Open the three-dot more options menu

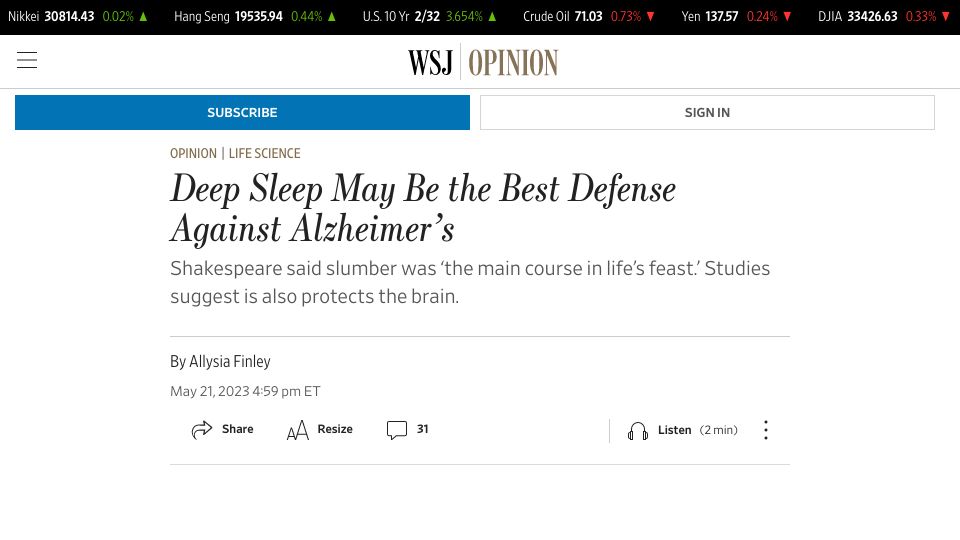tap(766, 430)
